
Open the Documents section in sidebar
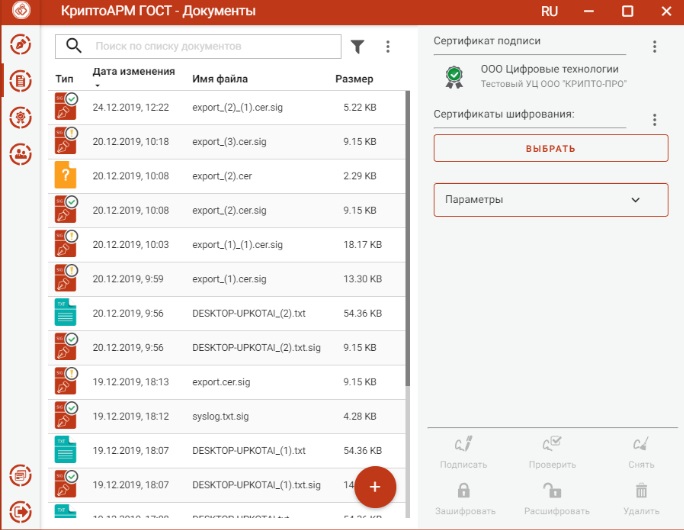pos(19,81)
